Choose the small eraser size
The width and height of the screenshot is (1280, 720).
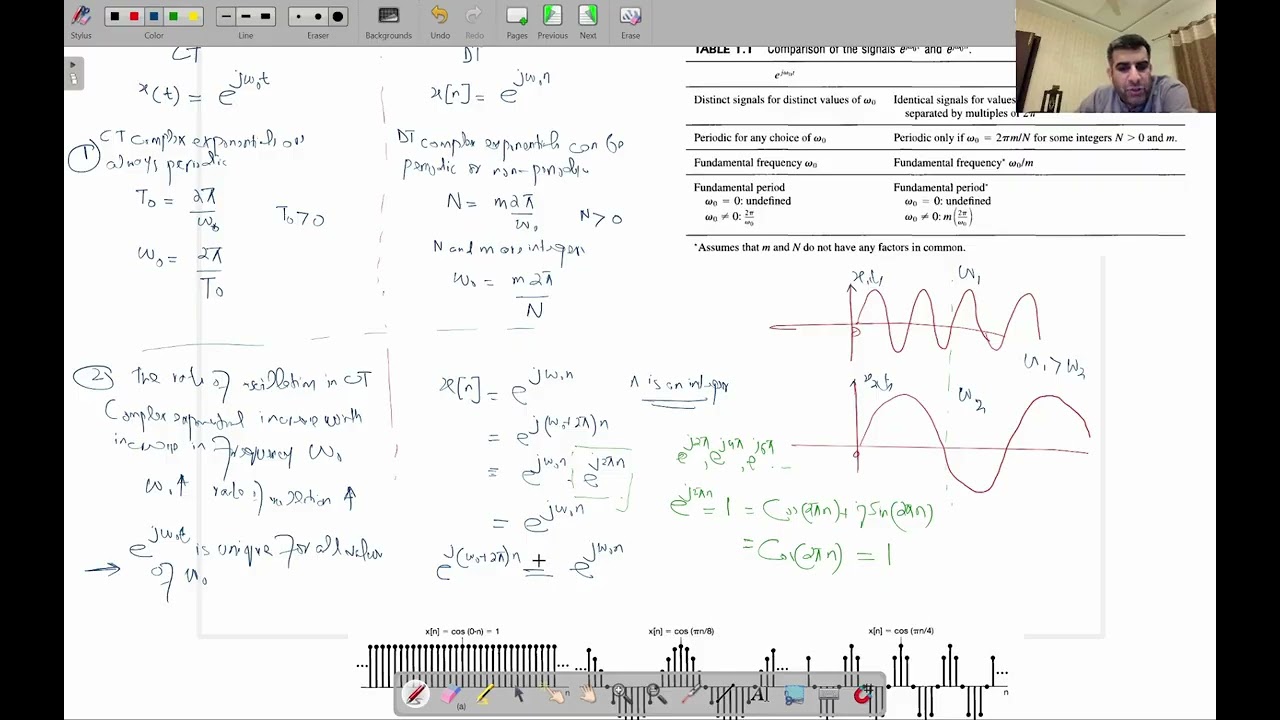(x=298, y=16)
